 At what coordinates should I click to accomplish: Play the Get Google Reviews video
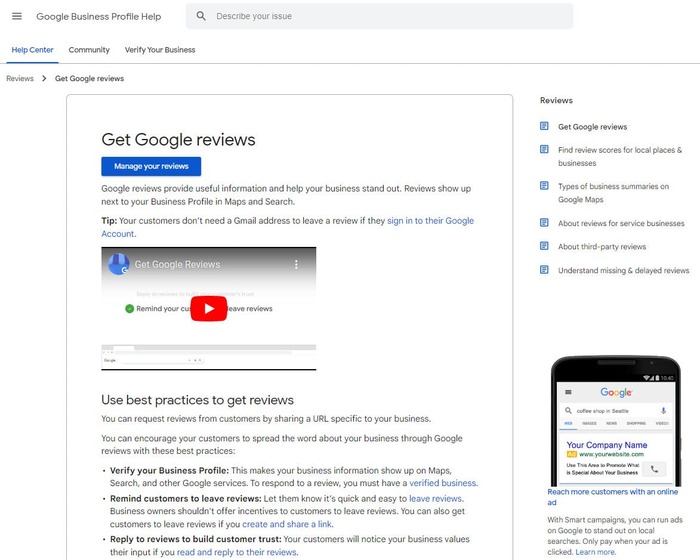point(209,308)
